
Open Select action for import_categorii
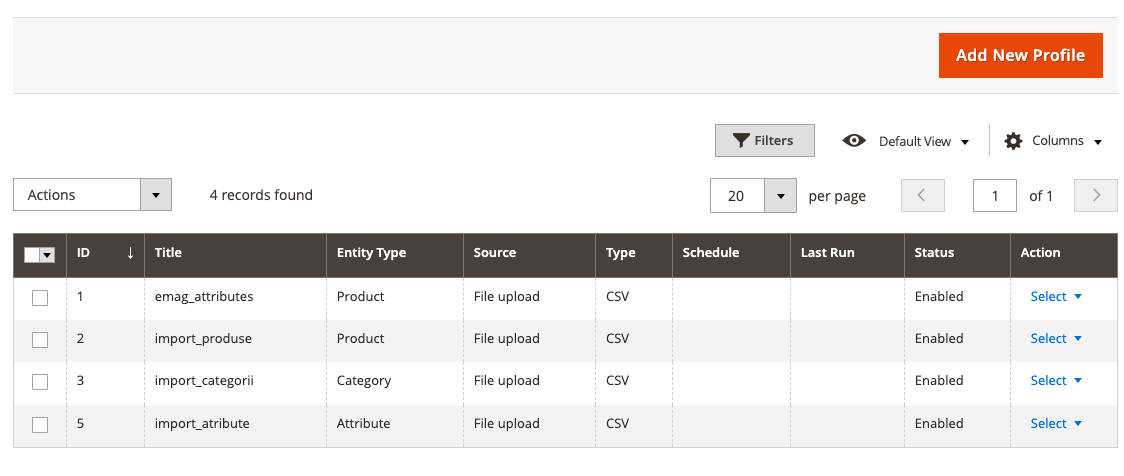[x=1056, y=381]
